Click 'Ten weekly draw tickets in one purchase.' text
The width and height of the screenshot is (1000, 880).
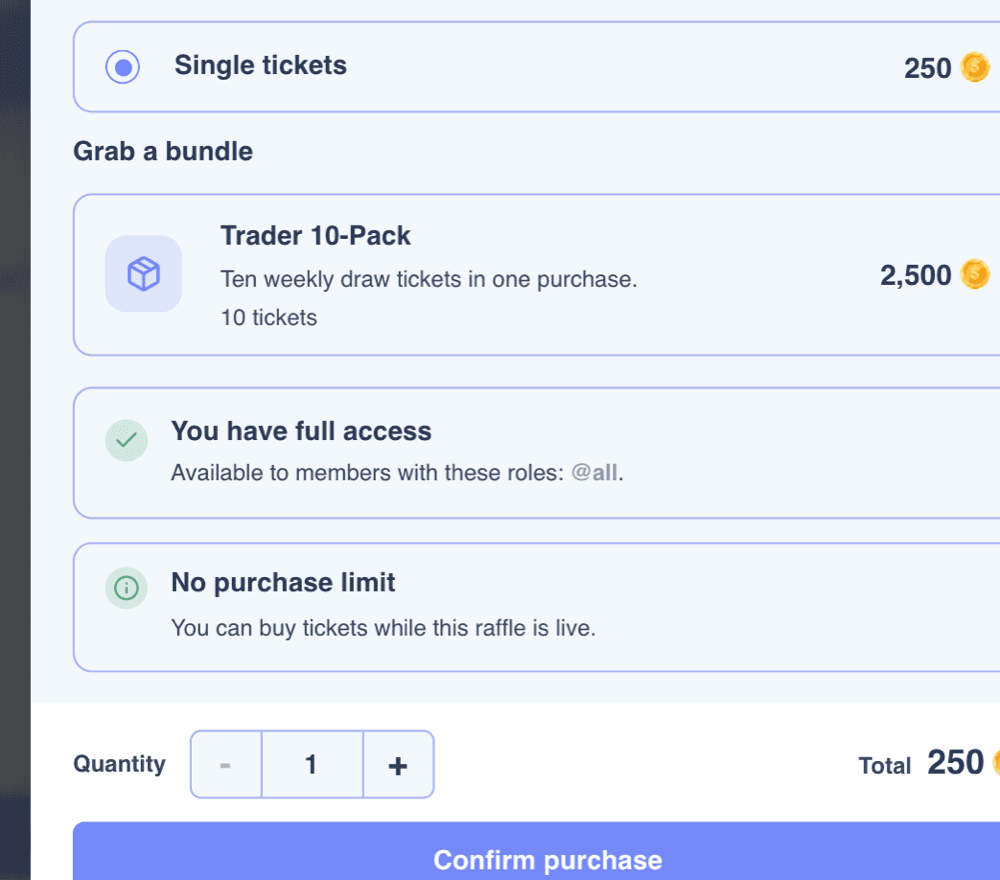(429, 279)
